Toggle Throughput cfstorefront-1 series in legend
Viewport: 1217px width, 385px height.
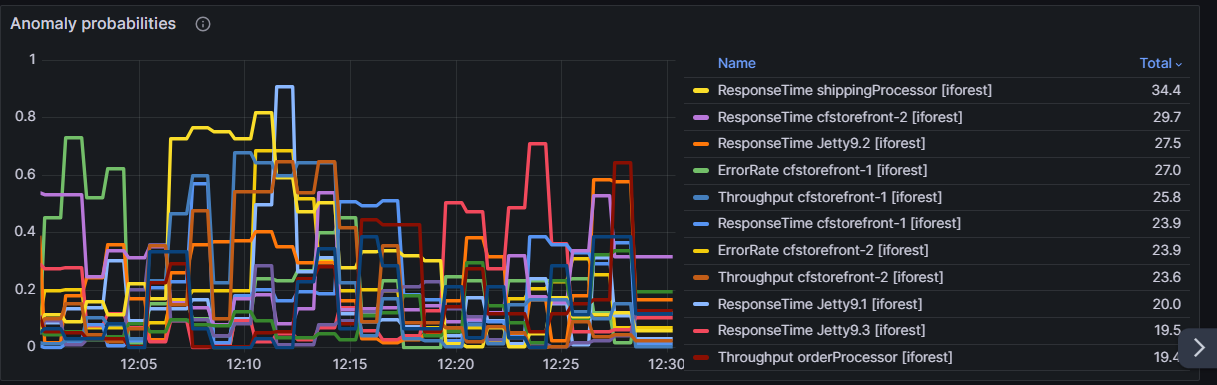point(830,197)
